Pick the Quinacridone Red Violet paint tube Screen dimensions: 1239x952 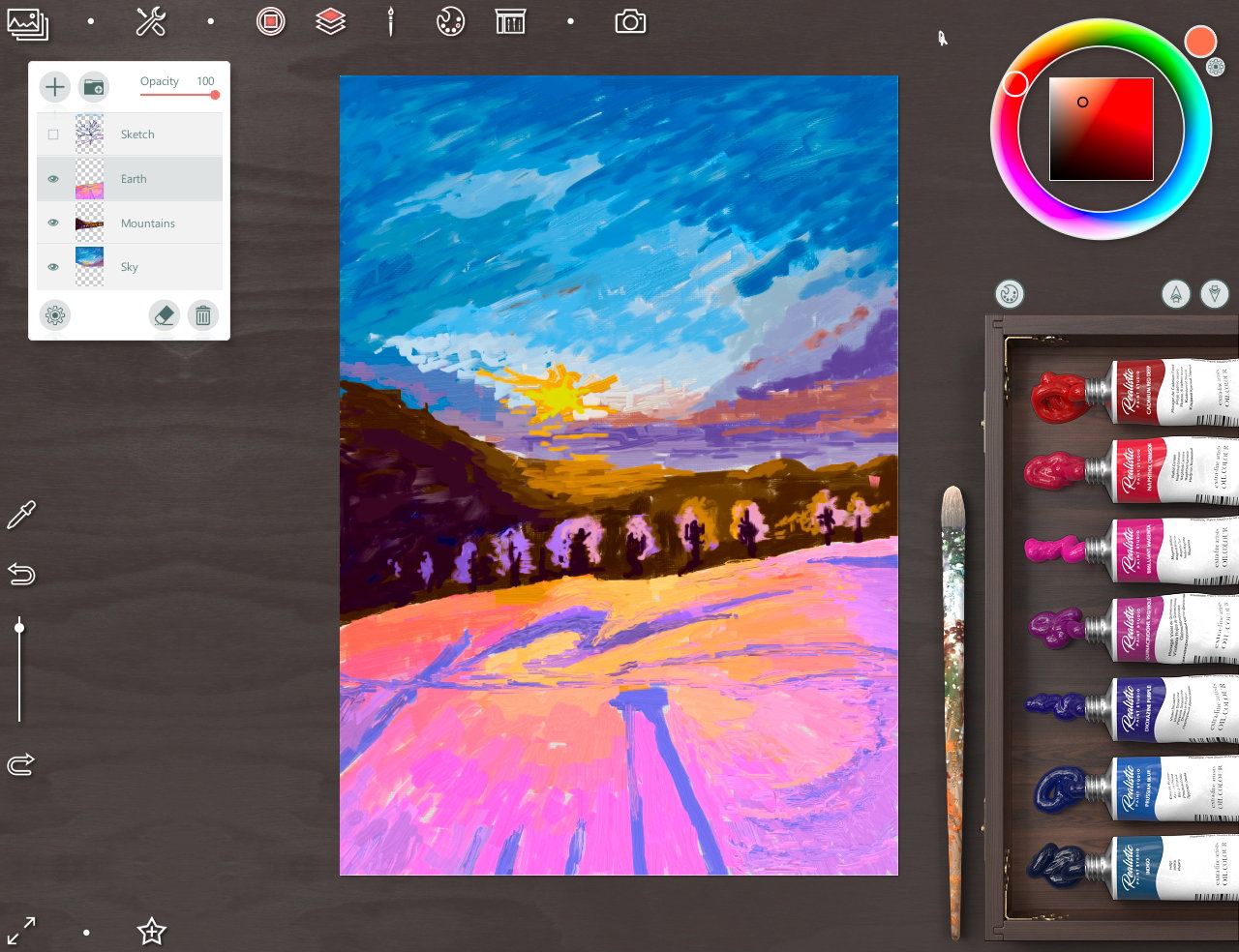[x=1132, y=629]
